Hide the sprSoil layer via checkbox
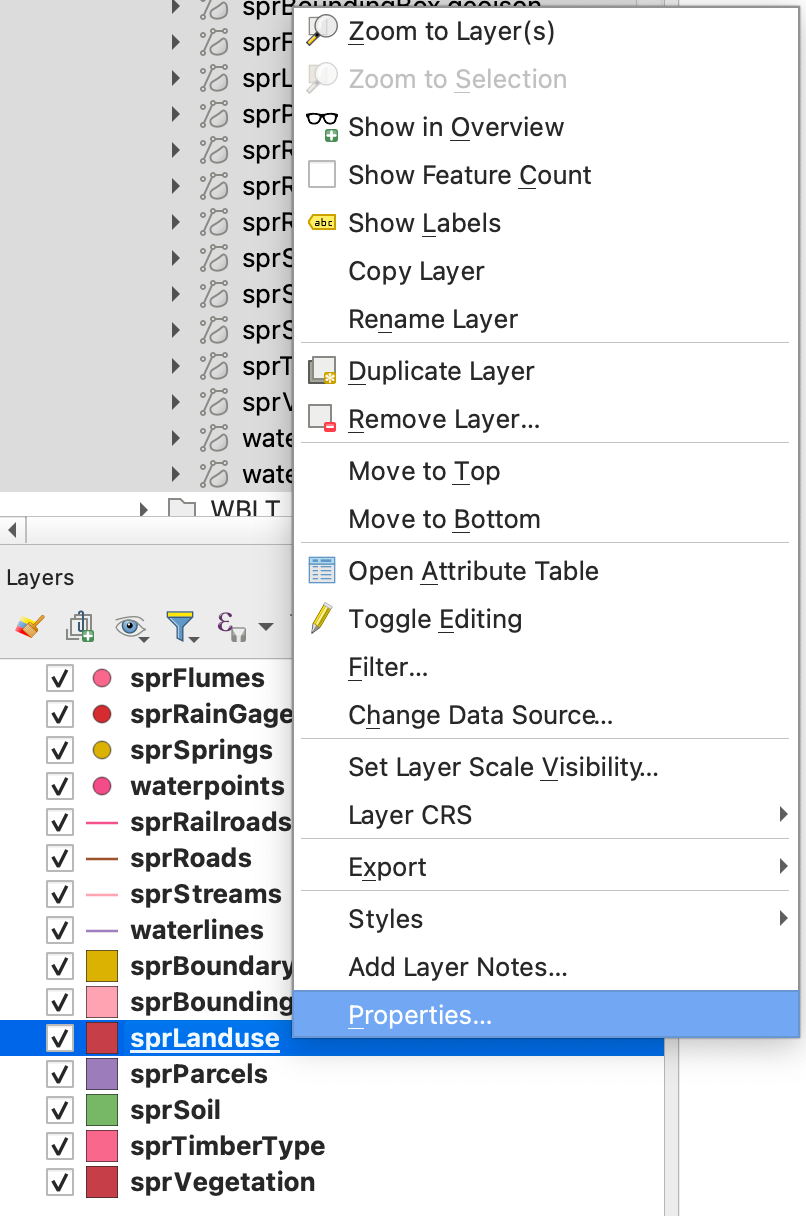The width and height of the screenshot is (806, 1216). (x=60, y=1111)
